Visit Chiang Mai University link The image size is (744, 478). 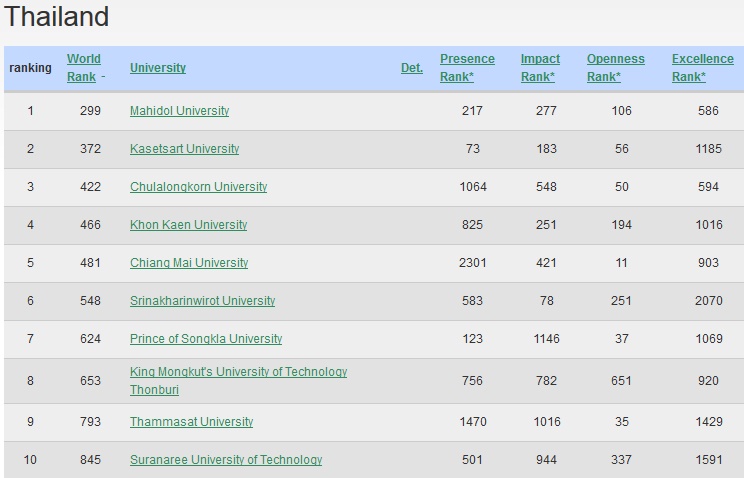point(188,263)
